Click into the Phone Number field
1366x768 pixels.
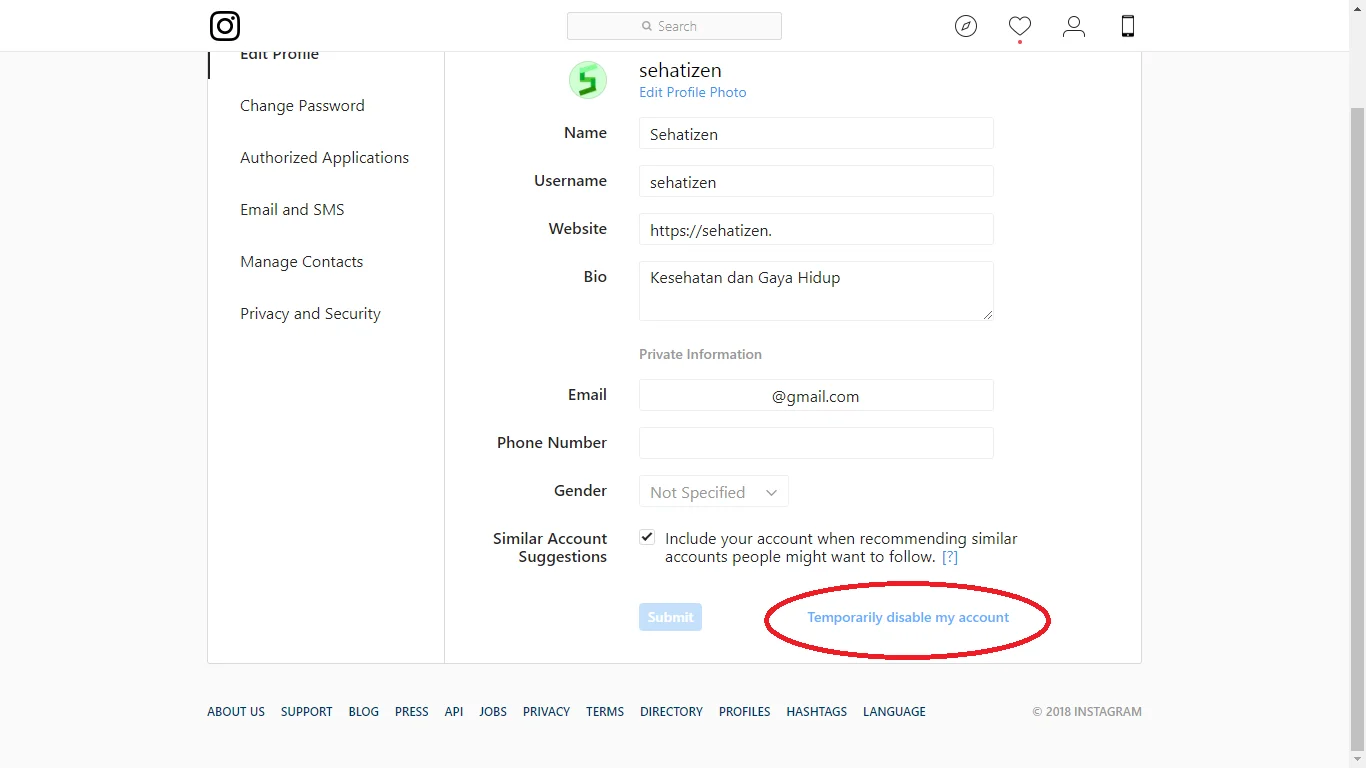pyautogui.click(x=816, y=443)
